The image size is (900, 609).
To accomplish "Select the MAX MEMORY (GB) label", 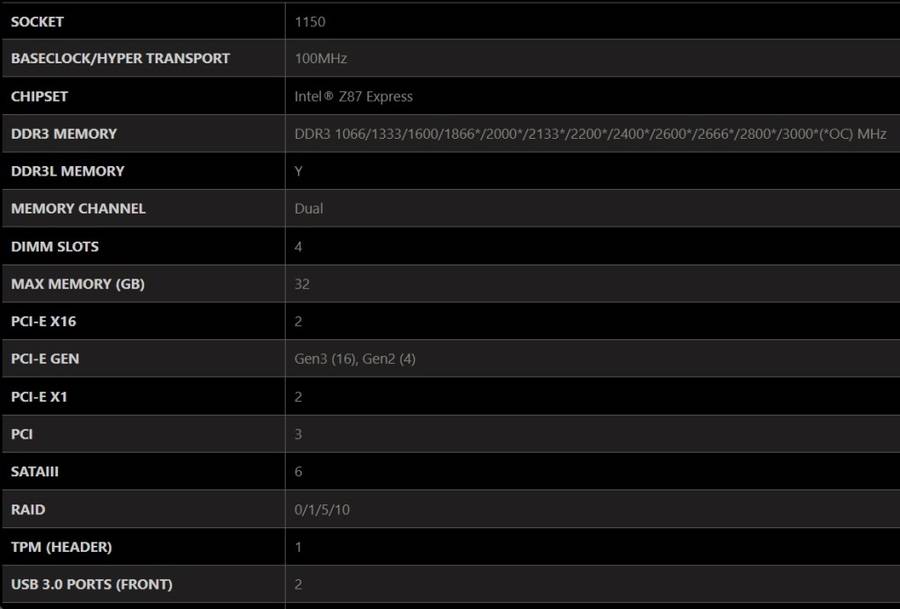I will [x=77, y=284].
